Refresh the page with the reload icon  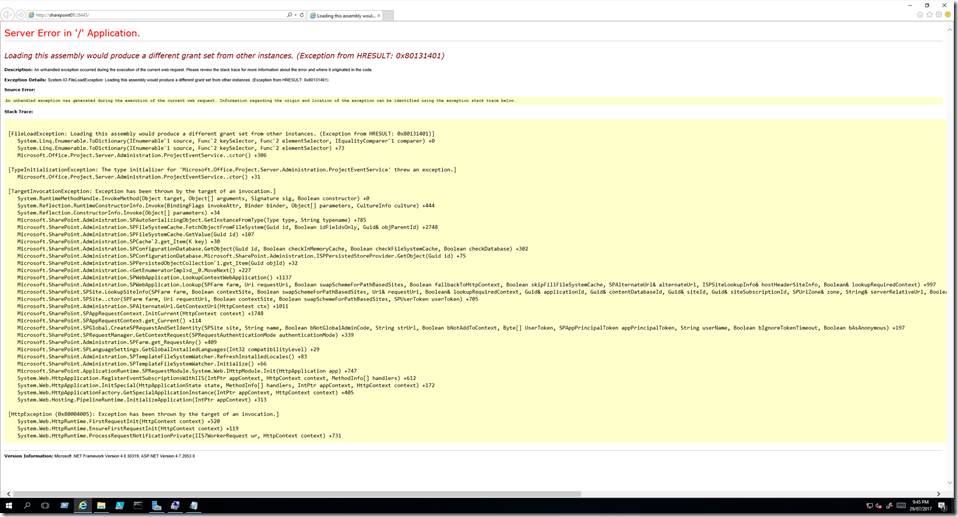301,15
